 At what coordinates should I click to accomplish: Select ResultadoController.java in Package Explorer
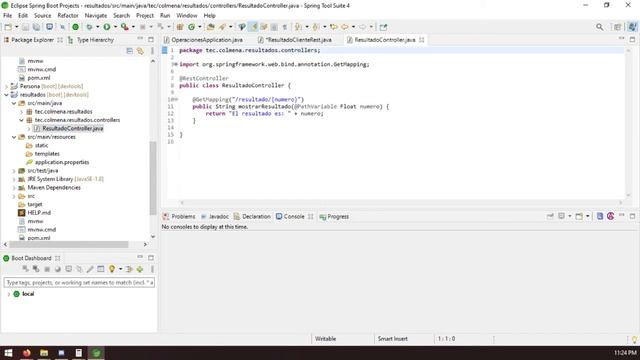(73, 129)
